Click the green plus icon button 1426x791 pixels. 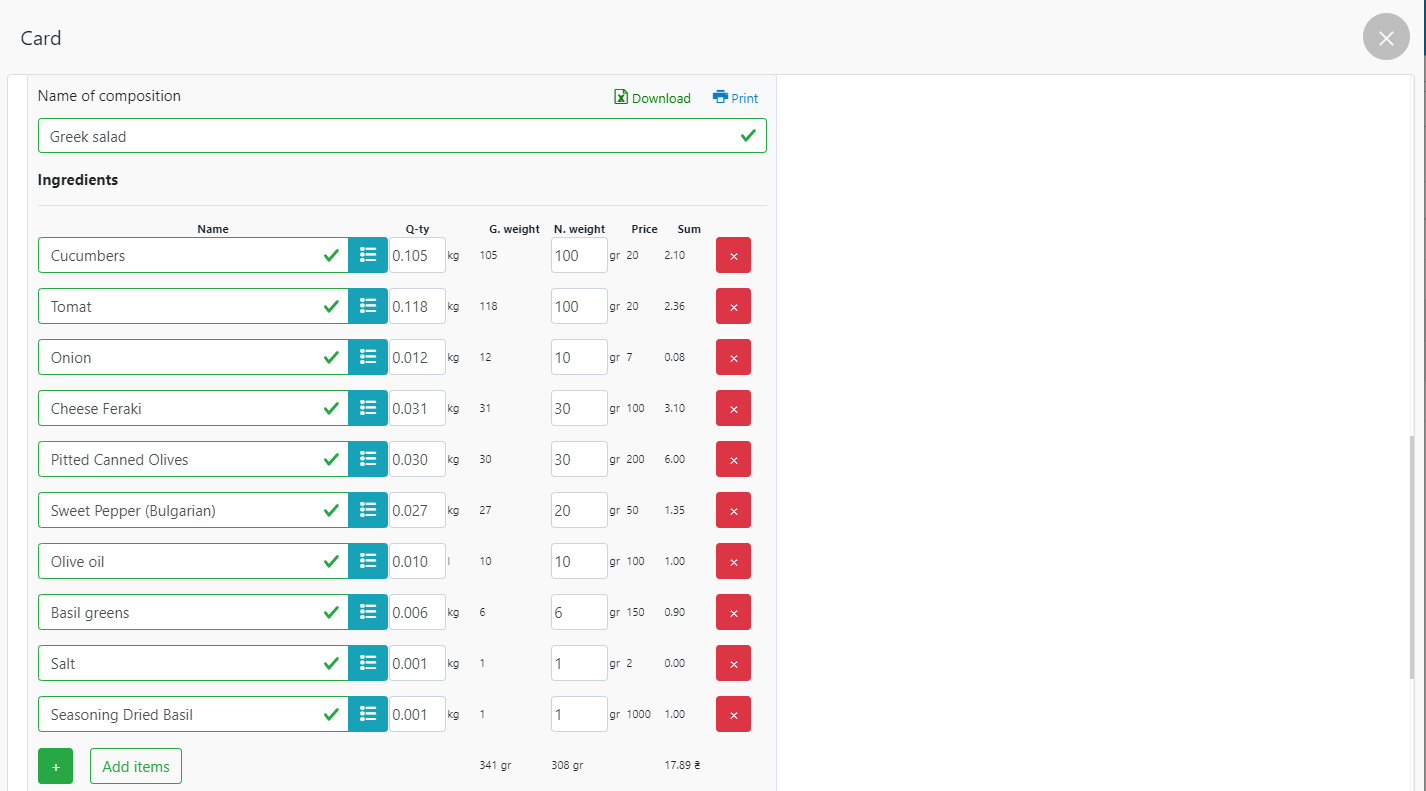(55, 766)
